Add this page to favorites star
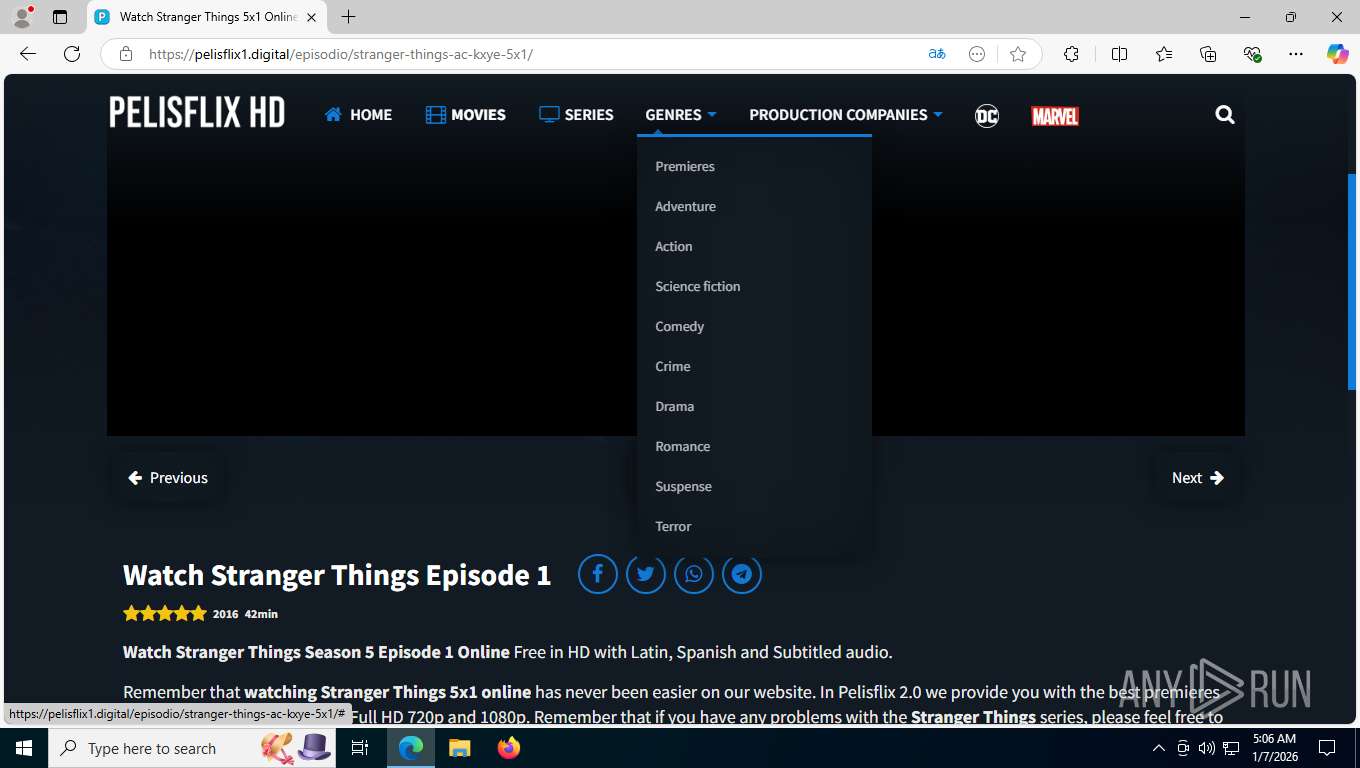 [x=1018, y=54]
